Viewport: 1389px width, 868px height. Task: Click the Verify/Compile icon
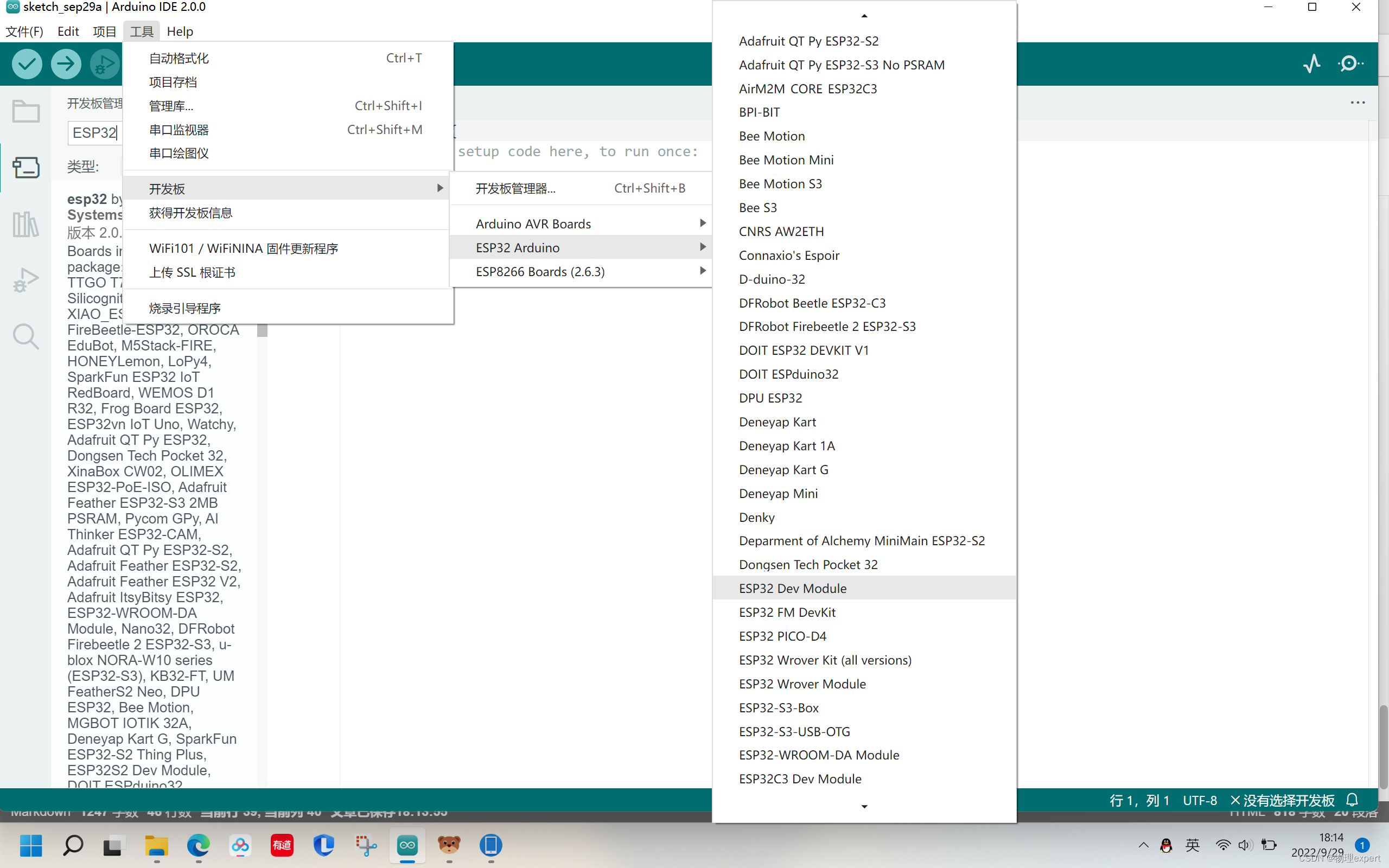[27, 64]
